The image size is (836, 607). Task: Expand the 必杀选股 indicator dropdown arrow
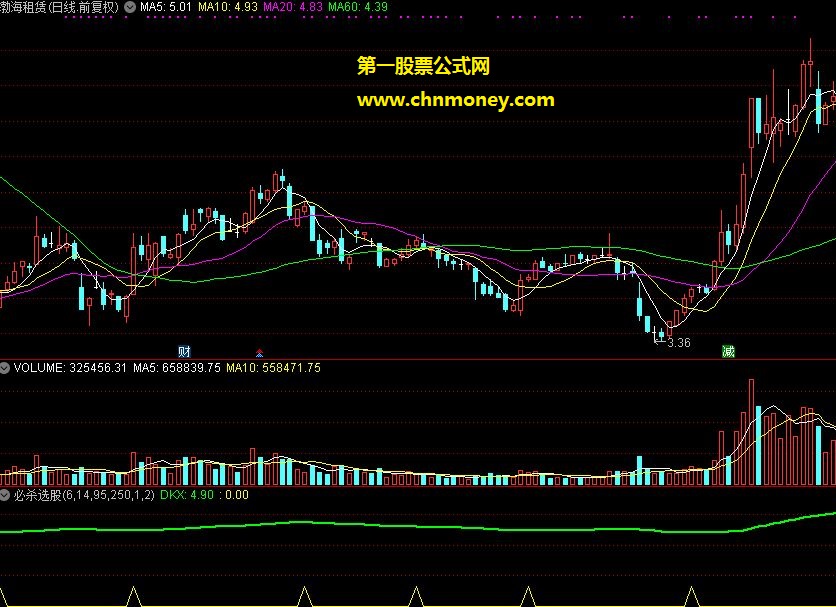[5, 495]
